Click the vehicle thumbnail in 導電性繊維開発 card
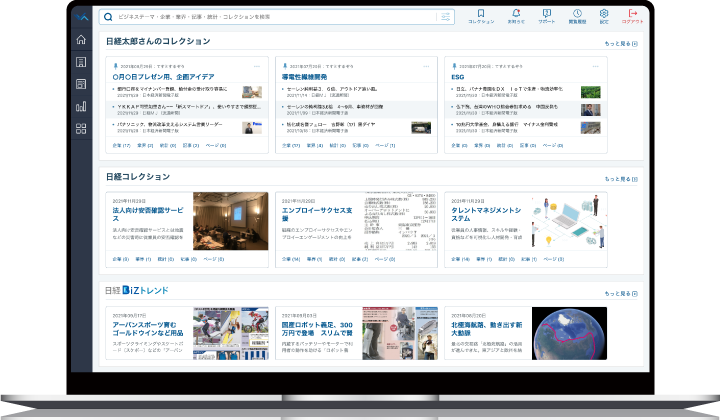This screenshot has width=720, height=420. click(x=421, y=128)
